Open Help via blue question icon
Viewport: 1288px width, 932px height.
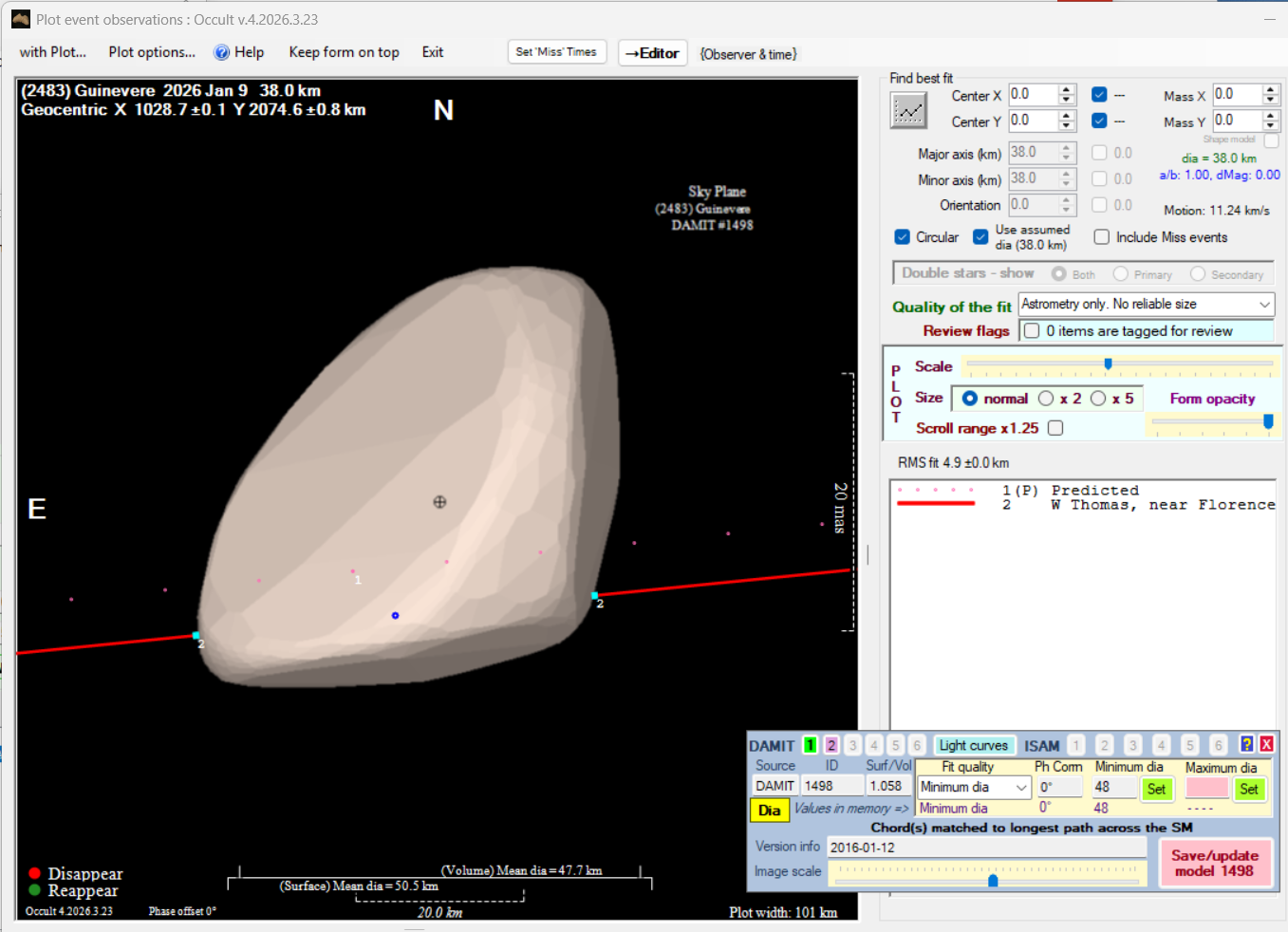tap(222, 53)
